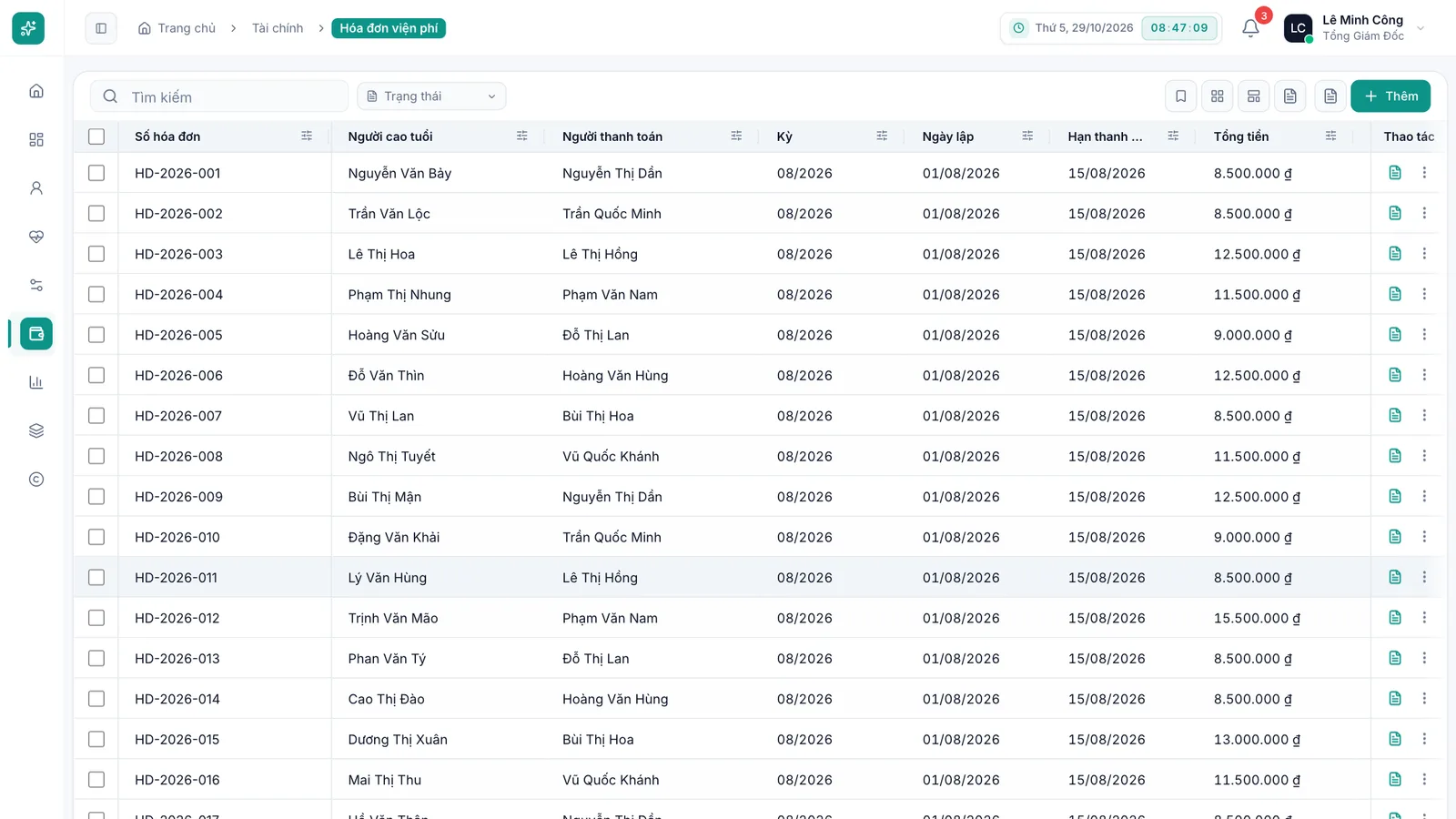Open the user profile icon in sidebar

(x=36, y=188)
